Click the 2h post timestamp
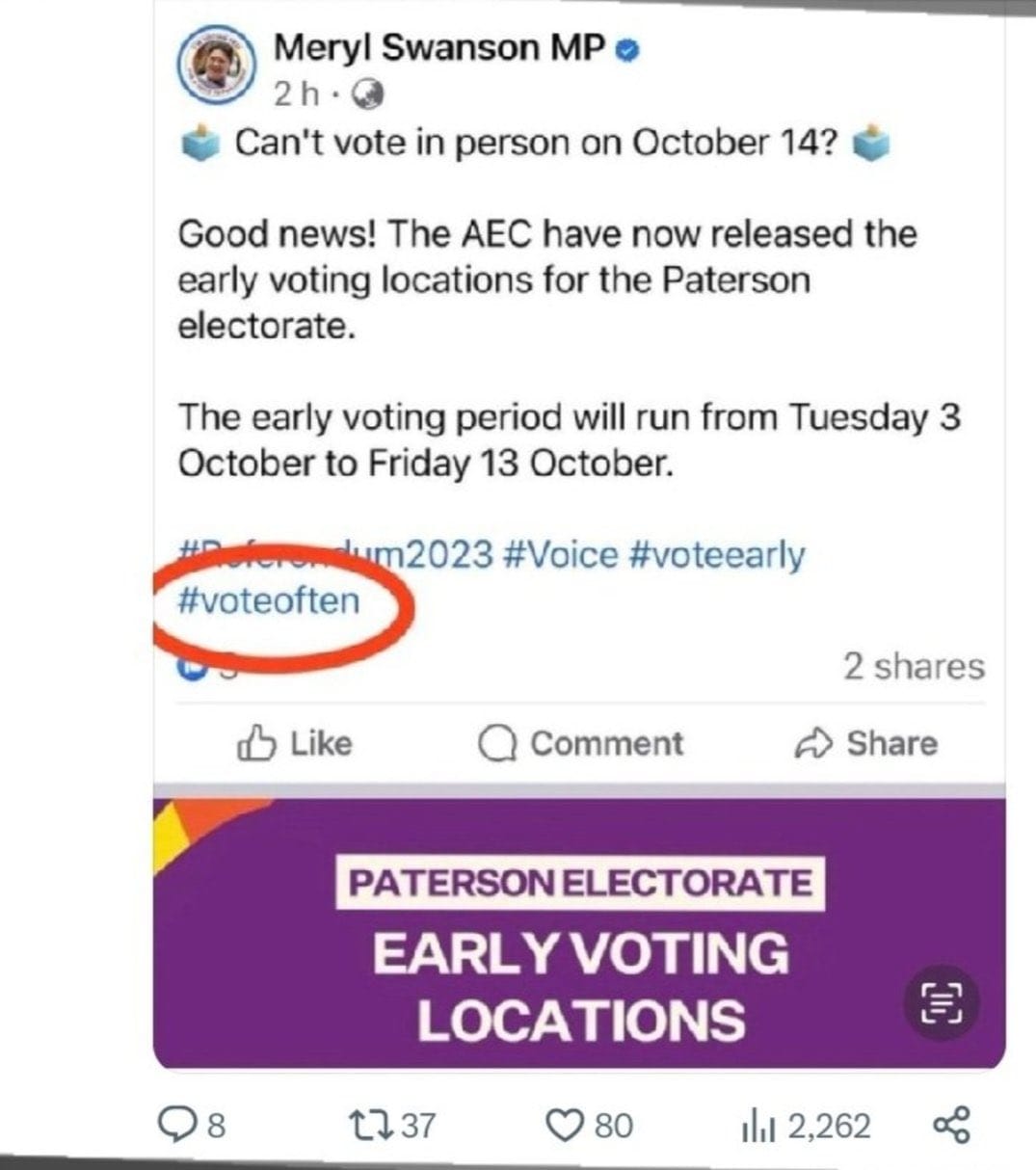Image resolution: width=1036 pixels, height=1170 pixels. [x=295, y=93]
